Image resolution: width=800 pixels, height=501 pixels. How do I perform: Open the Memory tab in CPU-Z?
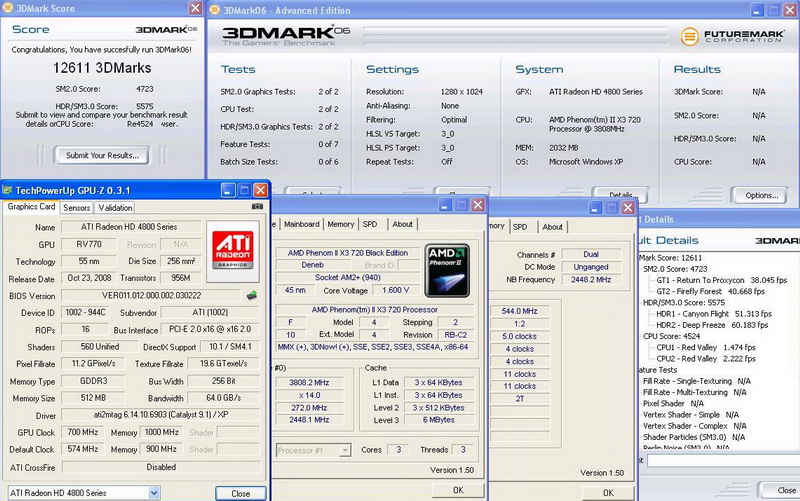(x=341, y=224)
